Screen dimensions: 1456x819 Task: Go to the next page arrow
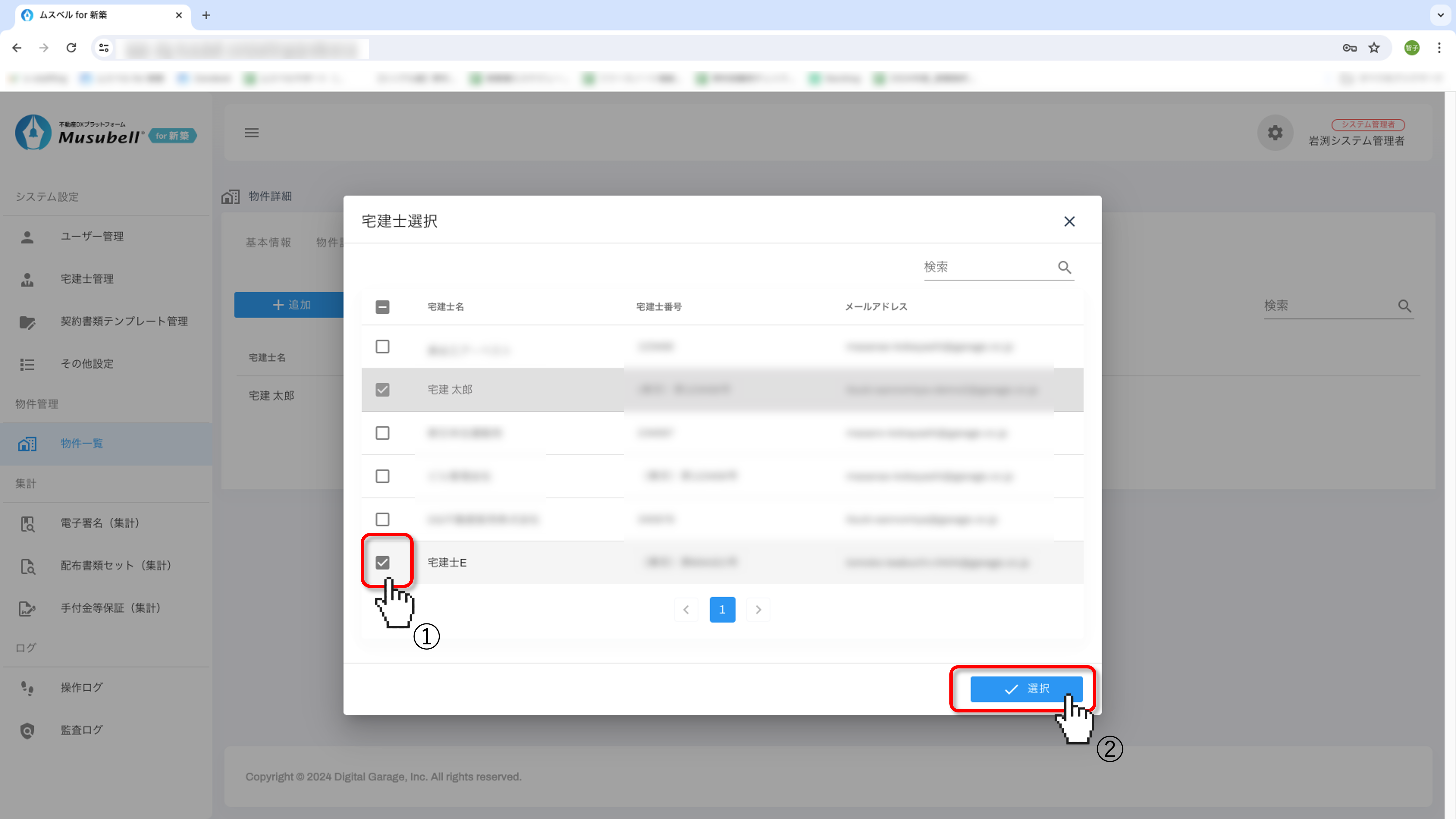pyautogui.click(x=758, y=609)
